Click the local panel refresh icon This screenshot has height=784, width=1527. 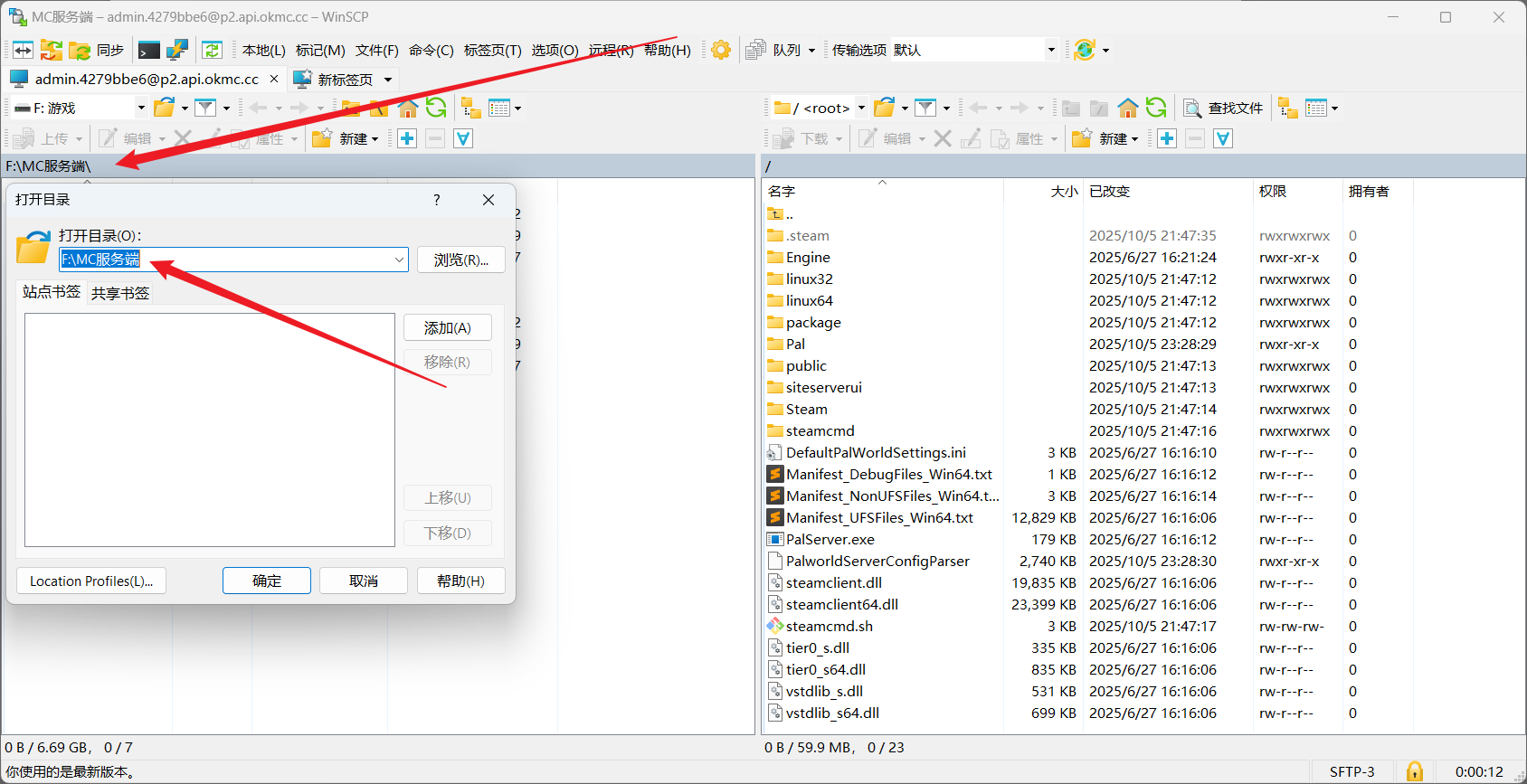click(436, 109)
